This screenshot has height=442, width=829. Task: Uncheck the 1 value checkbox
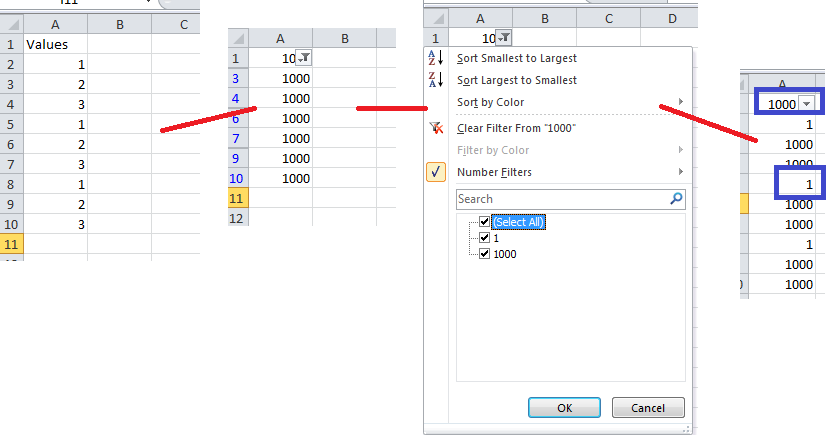click(x=484, y=237)
